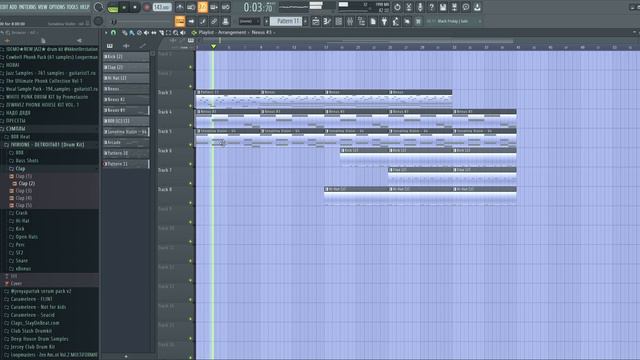Open the EDIT menu
This screenshot has height=360, width=640.
(4, 7)
